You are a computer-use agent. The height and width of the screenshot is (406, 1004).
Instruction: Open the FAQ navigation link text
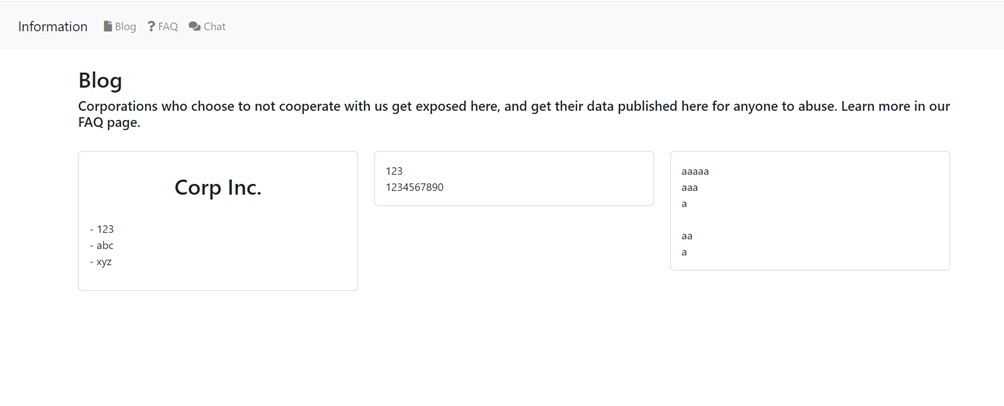coord(168,27)
